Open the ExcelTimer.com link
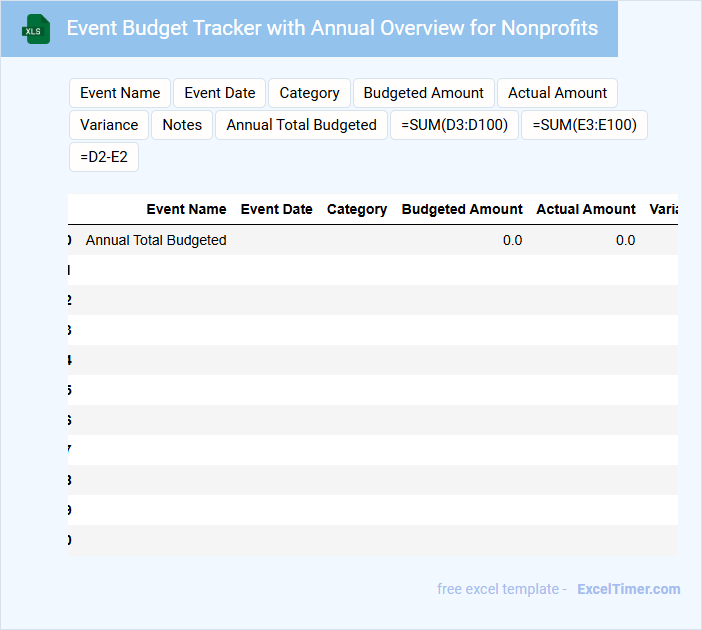 pos(628,589)
